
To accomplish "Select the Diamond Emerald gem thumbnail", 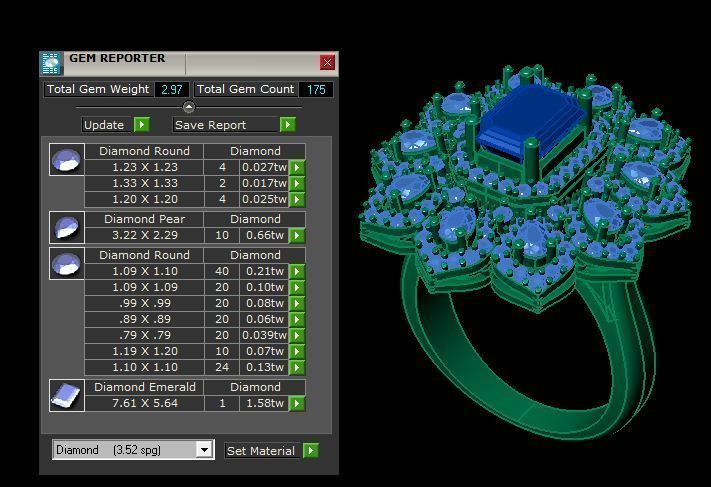I will (67, 395).
